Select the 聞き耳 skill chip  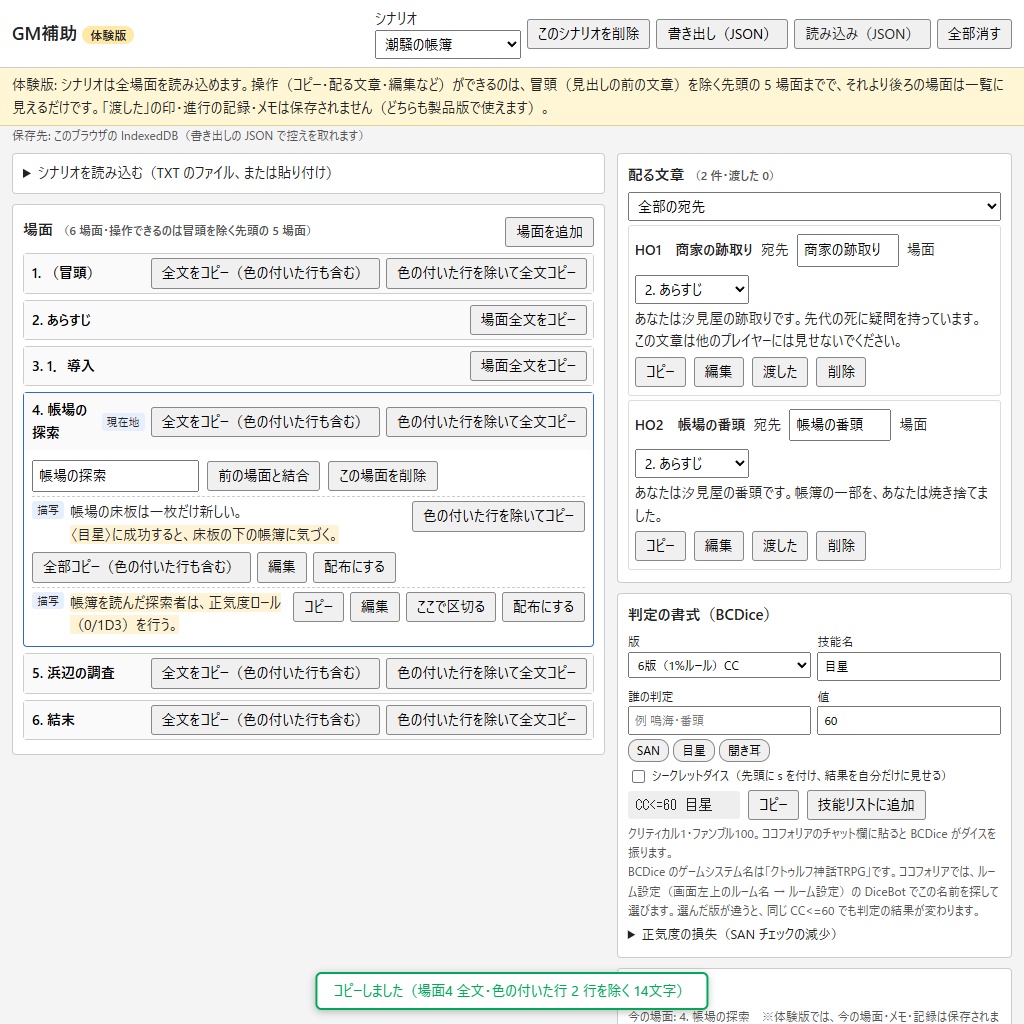coord(744,751)
